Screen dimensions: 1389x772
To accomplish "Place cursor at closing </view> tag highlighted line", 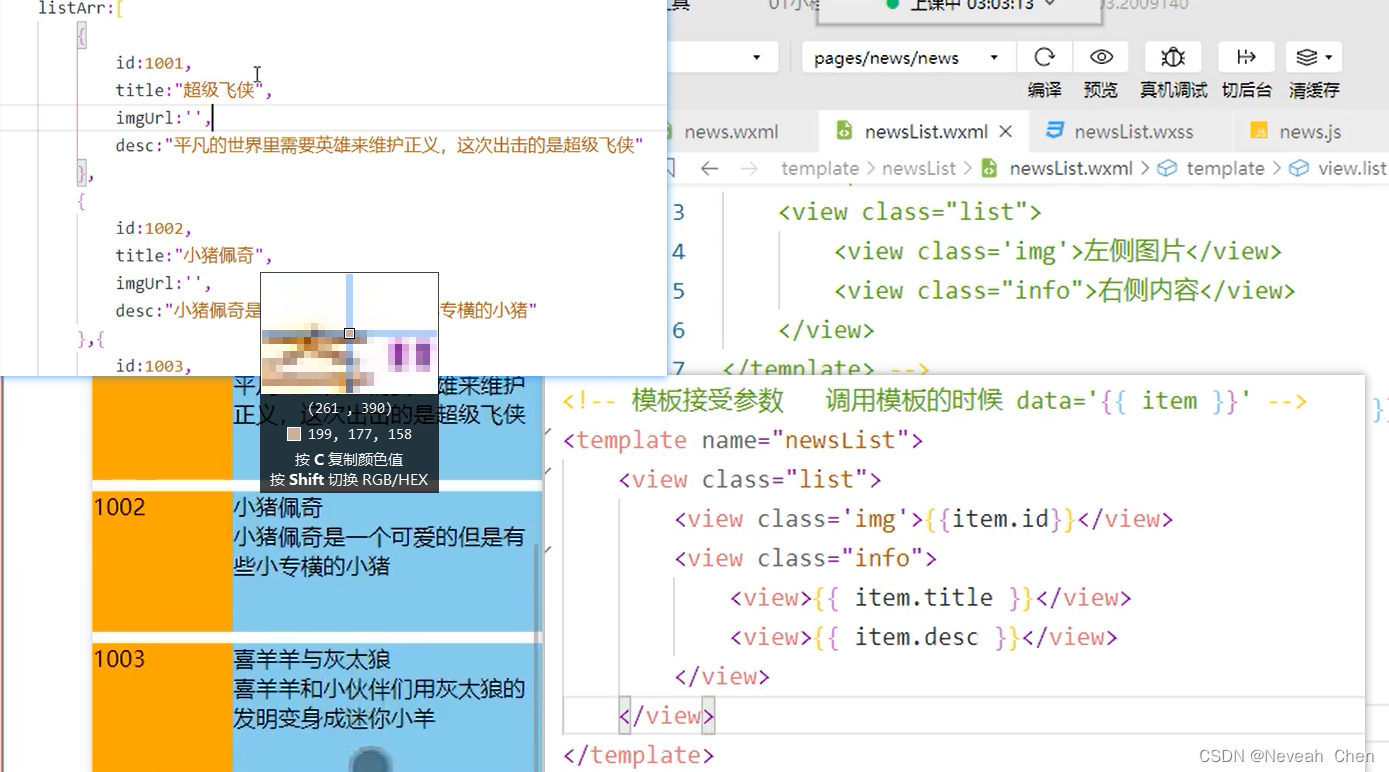I will click(665, 716).
